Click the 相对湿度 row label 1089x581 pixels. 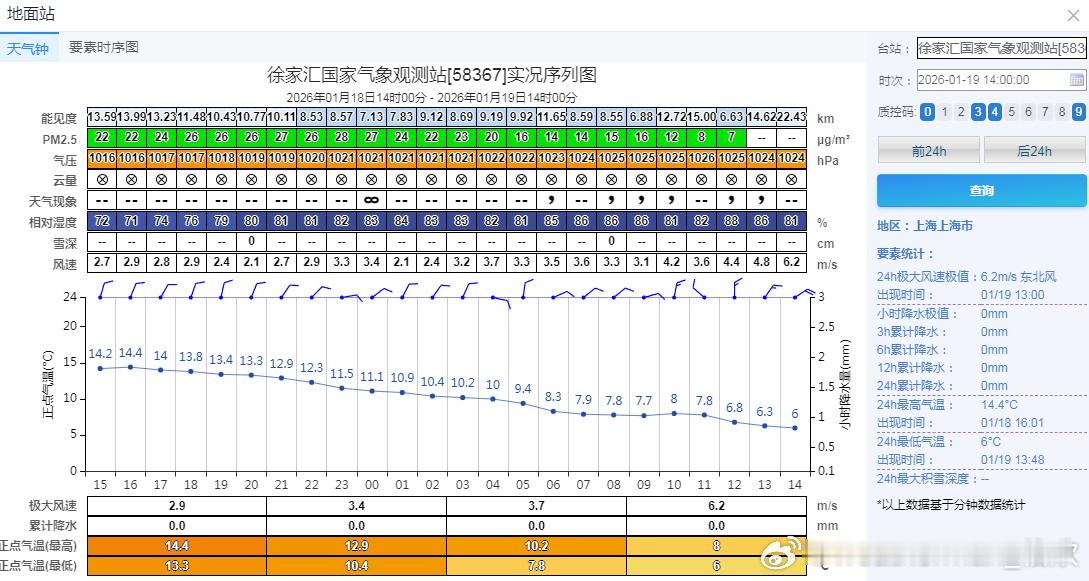pyautogui.click(x=53, y=222)
